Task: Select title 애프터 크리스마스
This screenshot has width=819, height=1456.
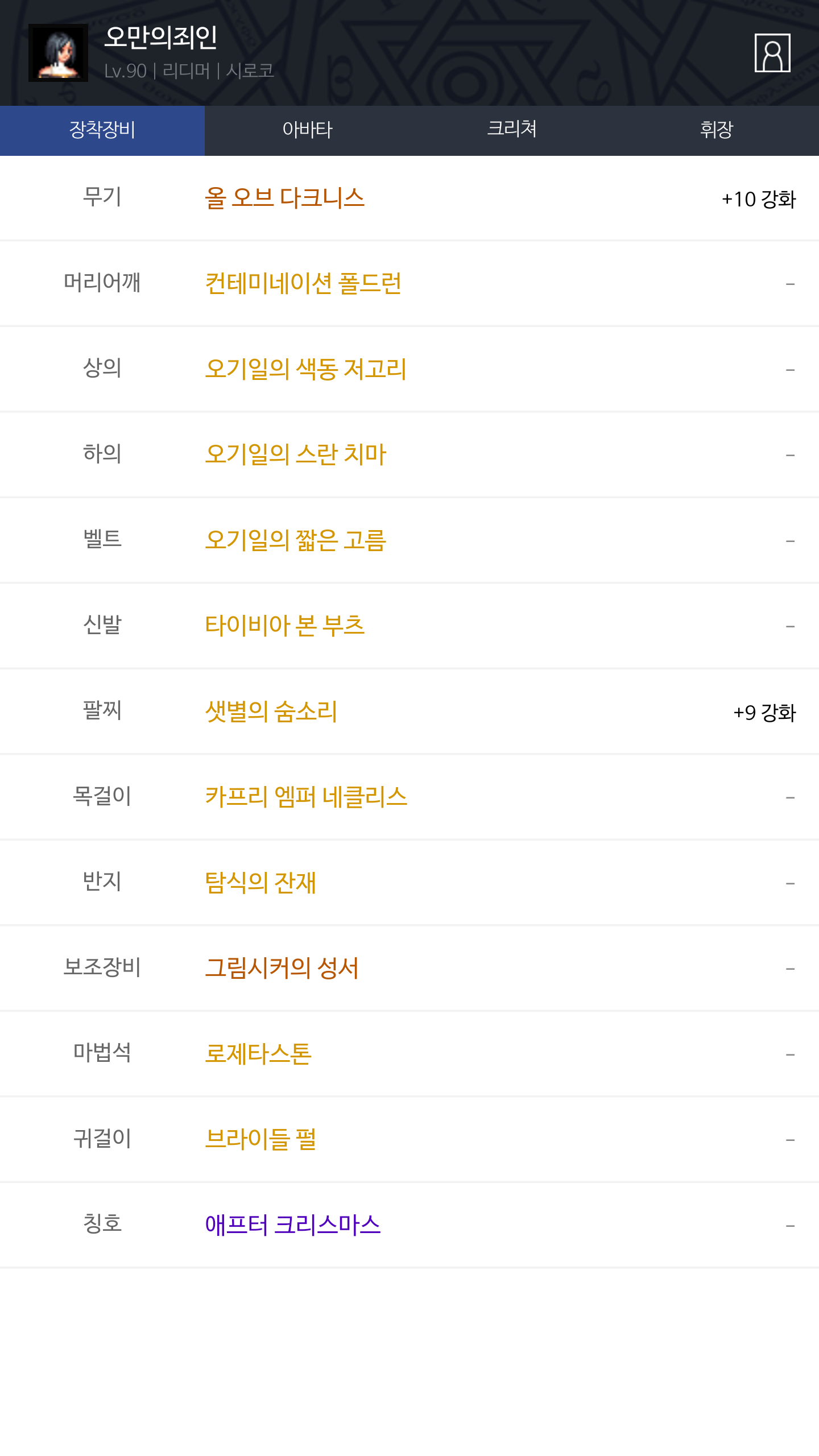Action: [293, 1225]
